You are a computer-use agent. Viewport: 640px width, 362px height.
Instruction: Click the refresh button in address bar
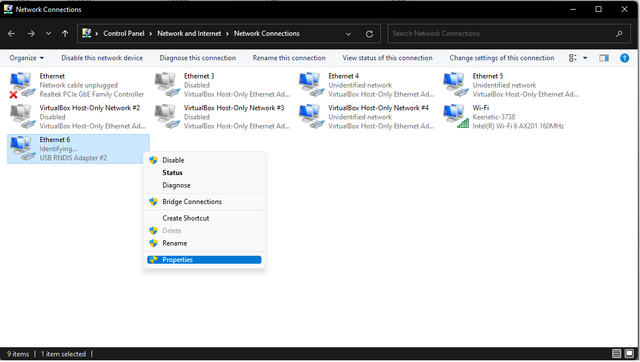tap(369, 34)
